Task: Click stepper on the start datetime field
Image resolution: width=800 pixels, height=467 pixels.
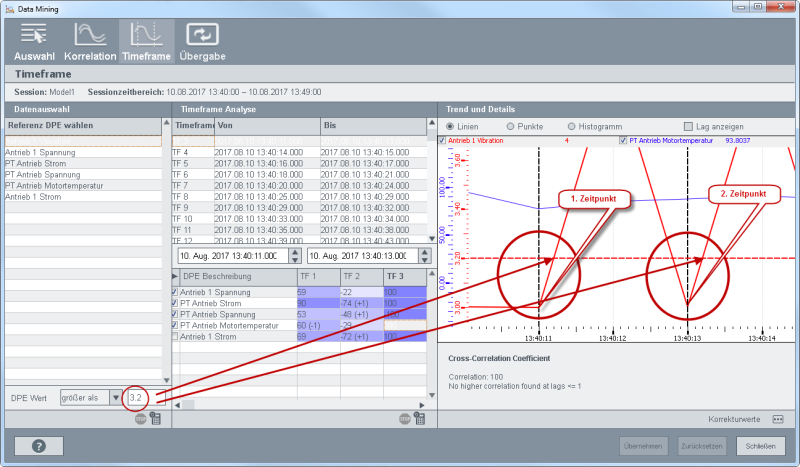Action: coord(295,256)
